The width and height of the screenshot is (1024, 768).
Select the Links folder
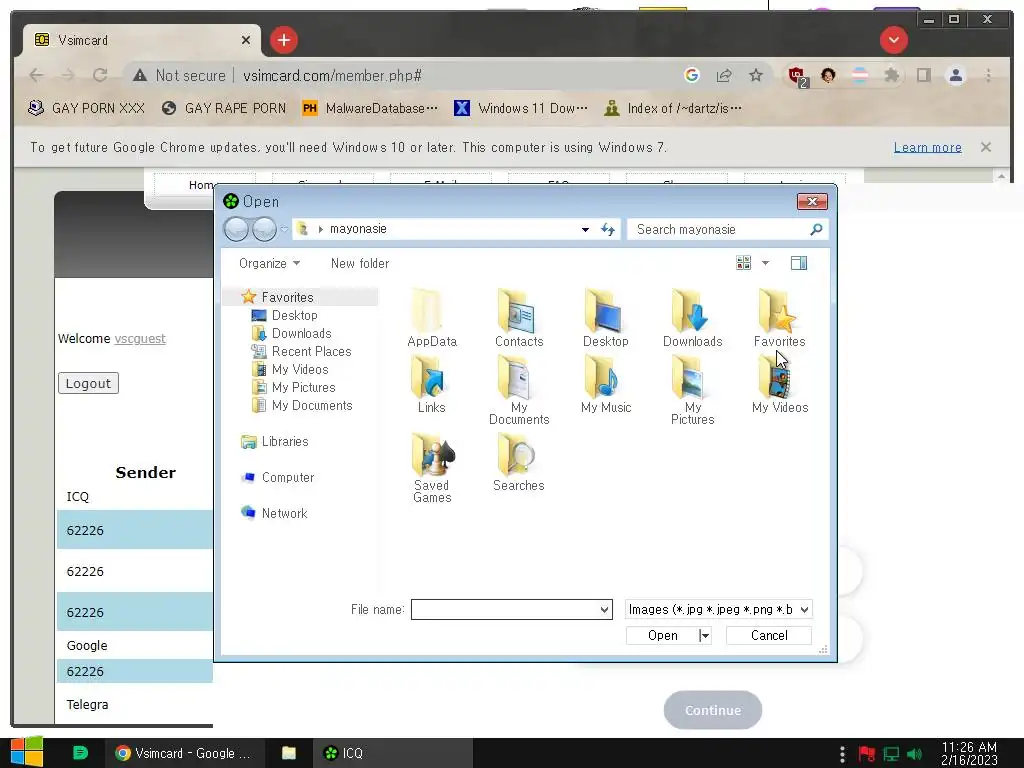pos(432,384)
